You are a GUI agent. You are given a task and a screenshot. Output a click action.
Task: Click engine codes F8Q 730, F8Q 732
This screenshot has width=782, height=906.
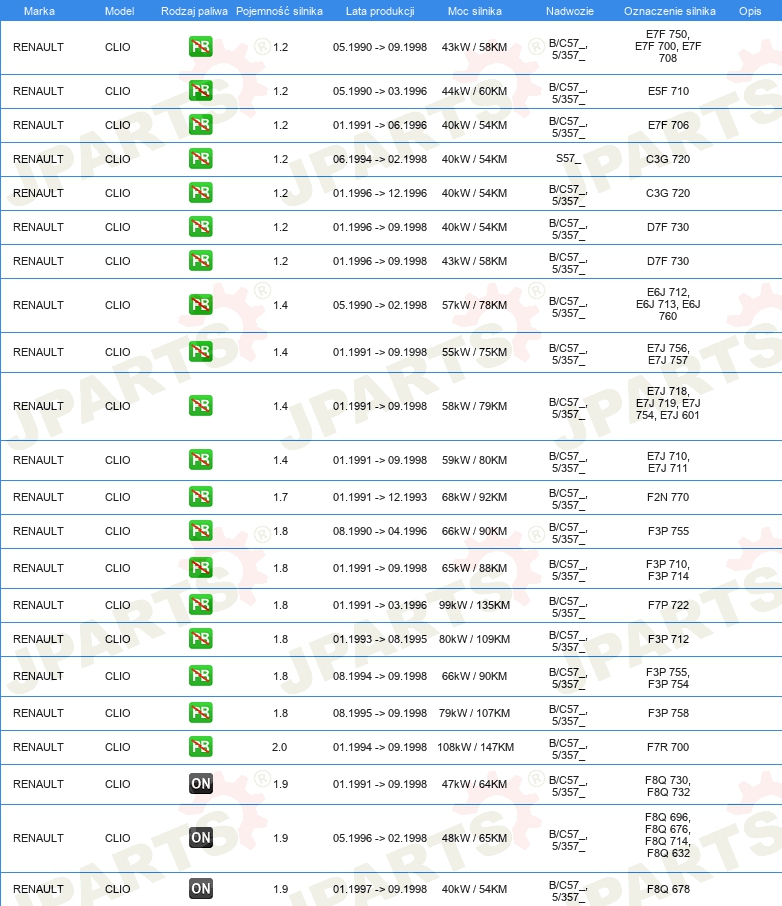click(668, 786)
